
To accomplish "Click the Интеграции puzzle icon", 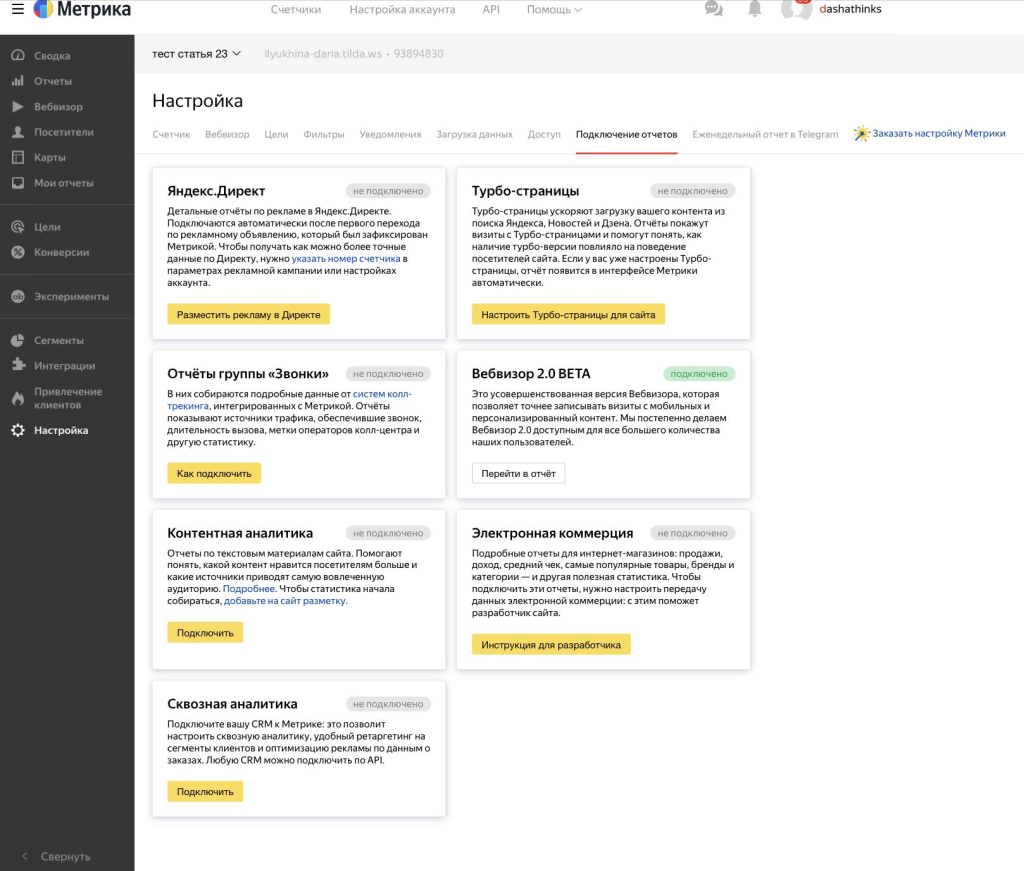I will pos(17,366).
